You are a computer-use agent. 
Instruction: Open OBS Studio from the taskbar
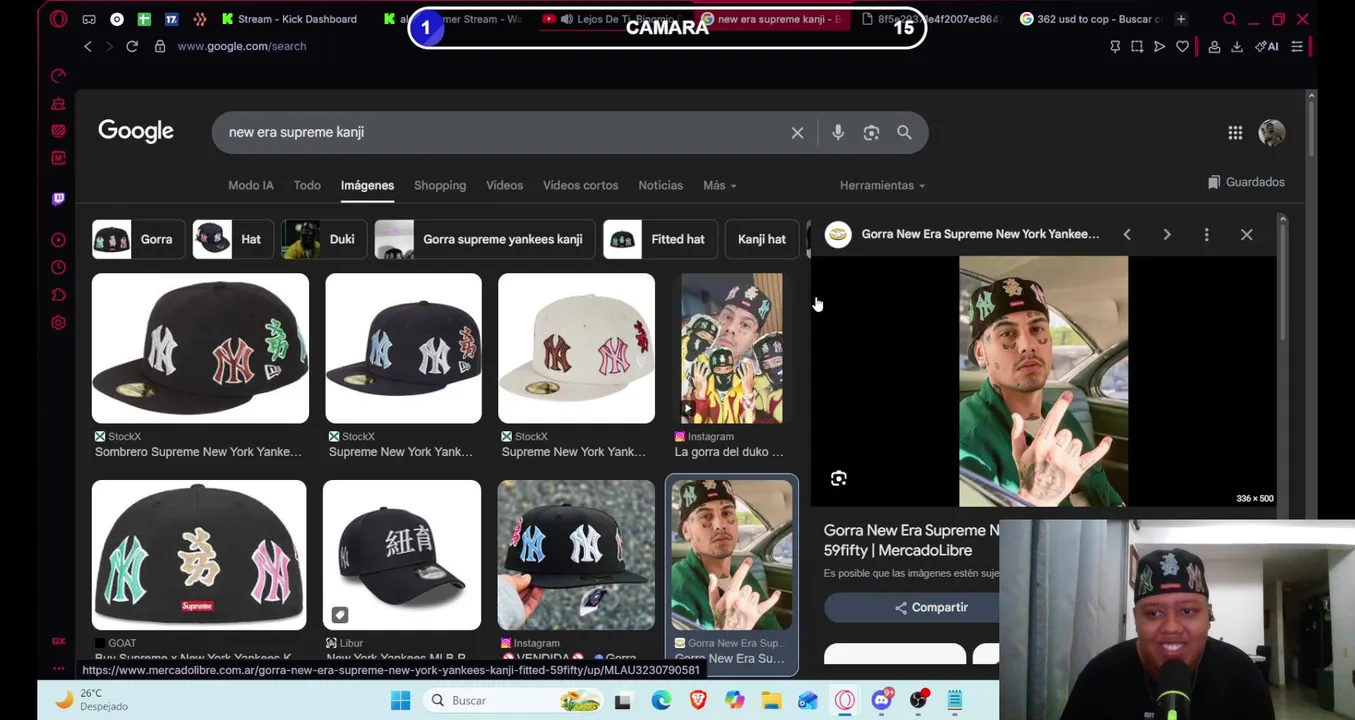pyautogui.click(x=918, y=701)
